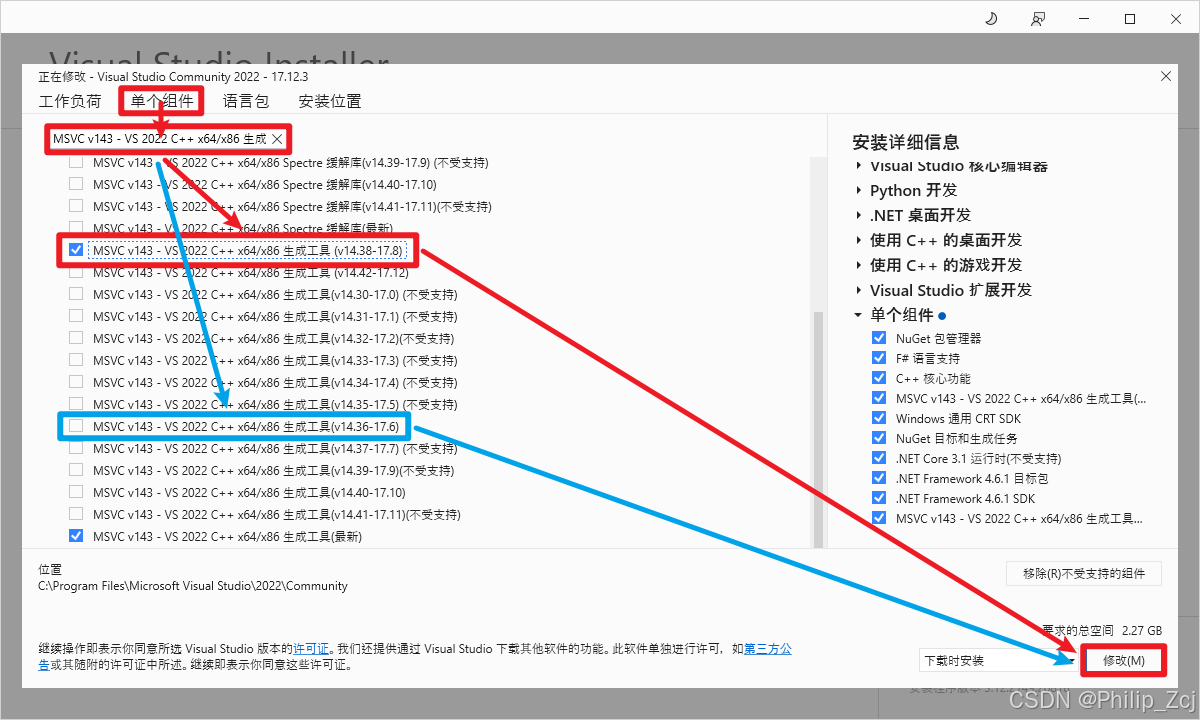
Task: Click the 修改(M) button
Action: [x=1125, y=660]
